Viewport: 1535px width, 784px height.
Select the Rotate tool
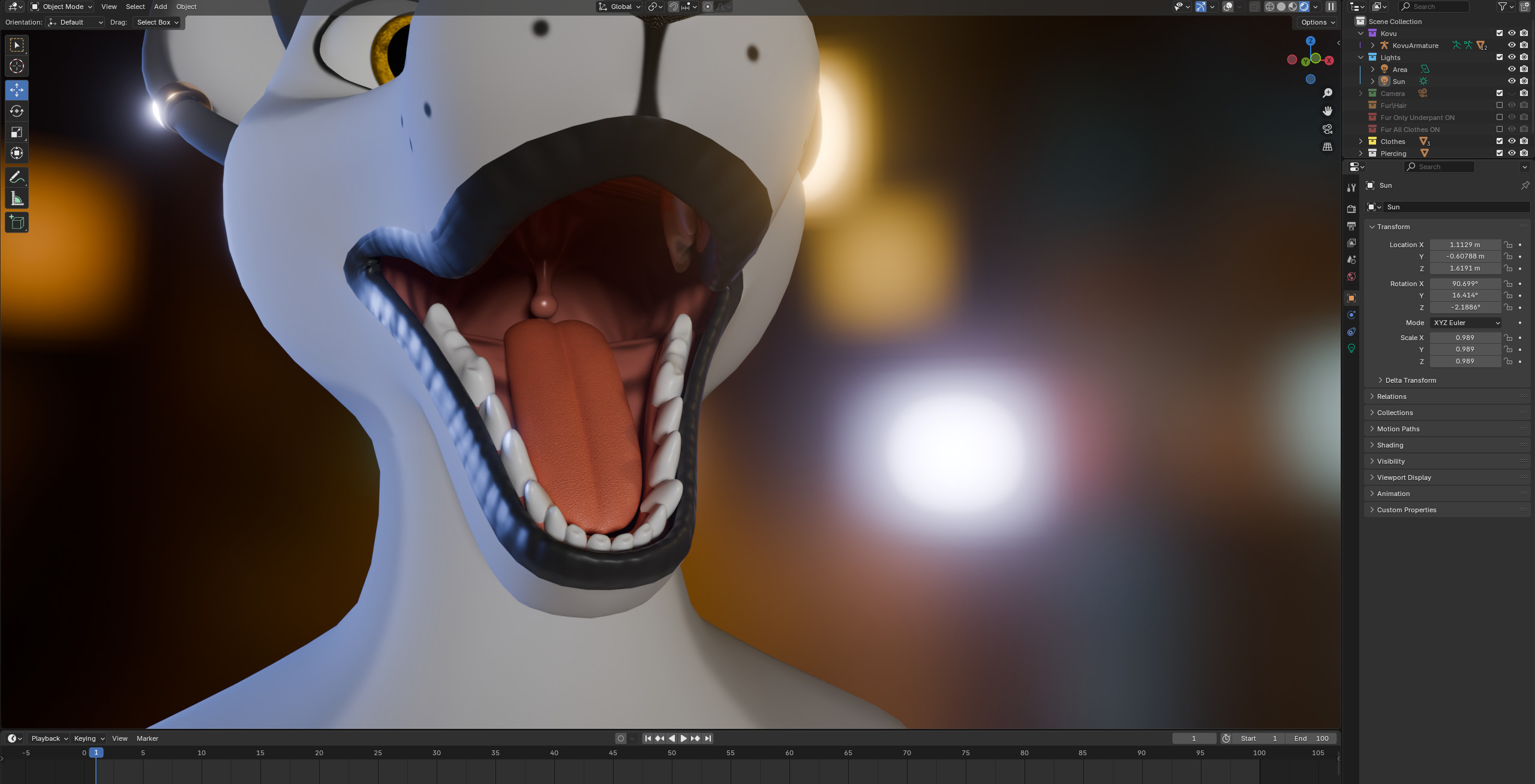(17, 111)
